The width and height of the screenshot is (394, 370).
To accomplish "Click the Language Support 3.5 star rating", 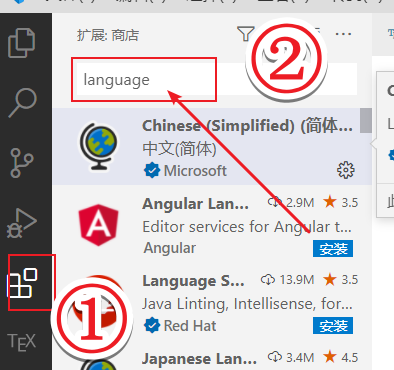I will [x=341, y=280].
